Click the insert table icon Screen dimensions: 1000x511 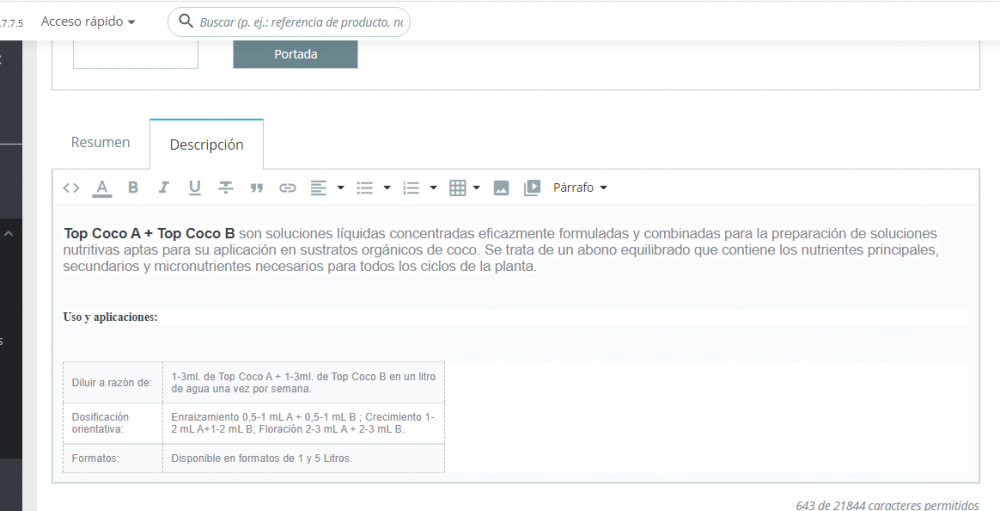pyautogui.click(x=458, y=188)
